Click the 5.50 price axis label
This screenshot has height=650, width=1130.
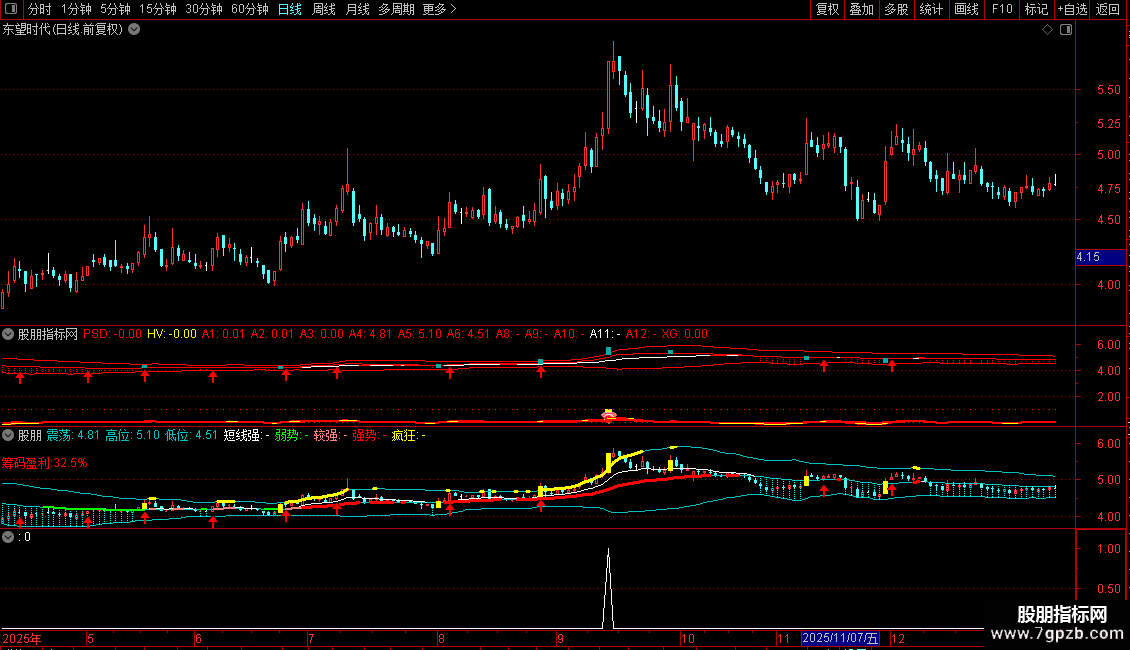coord(1108,90)
